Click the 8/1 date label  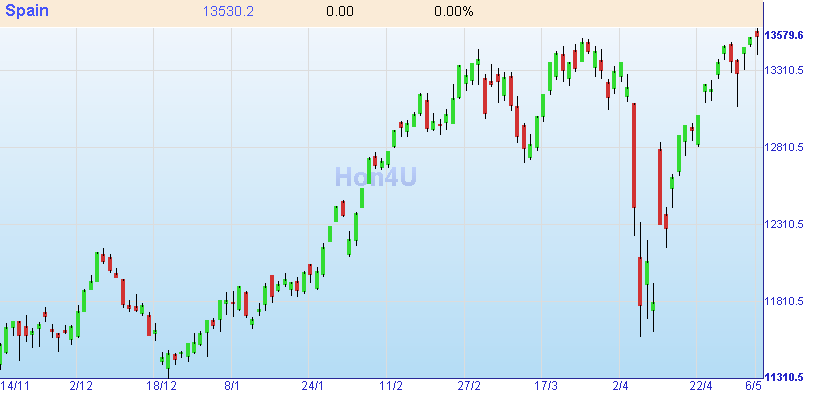point(232,386)
